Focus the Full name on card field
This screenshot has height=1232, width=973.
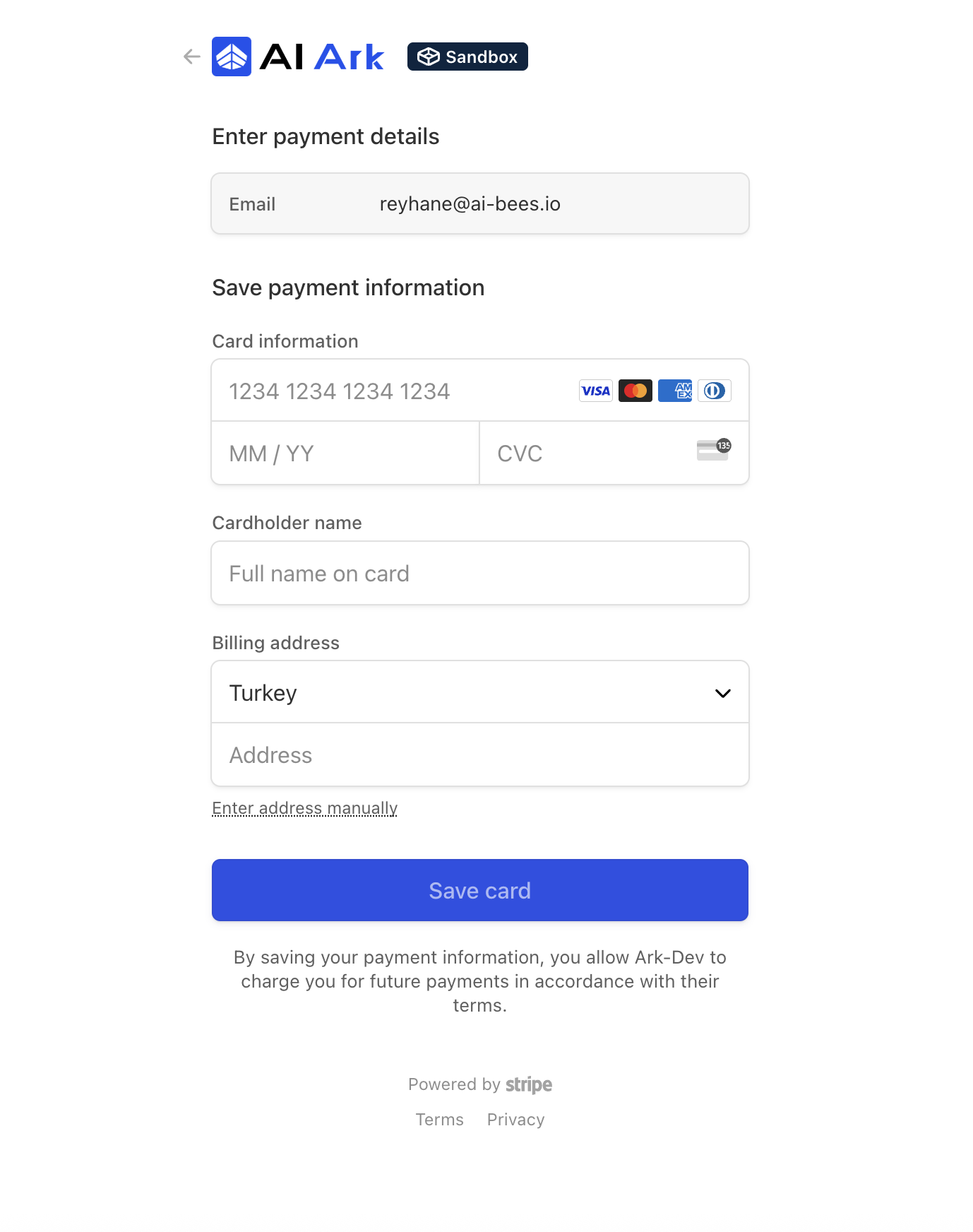480,573
